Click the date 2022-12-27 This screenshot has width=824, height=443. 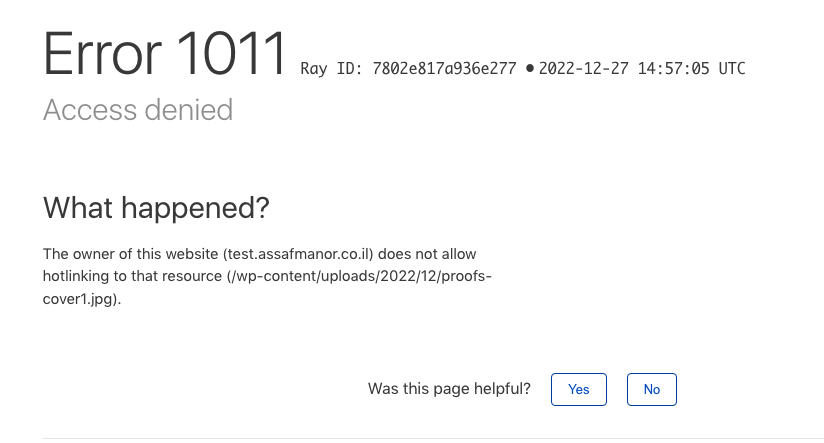[583, 69]
